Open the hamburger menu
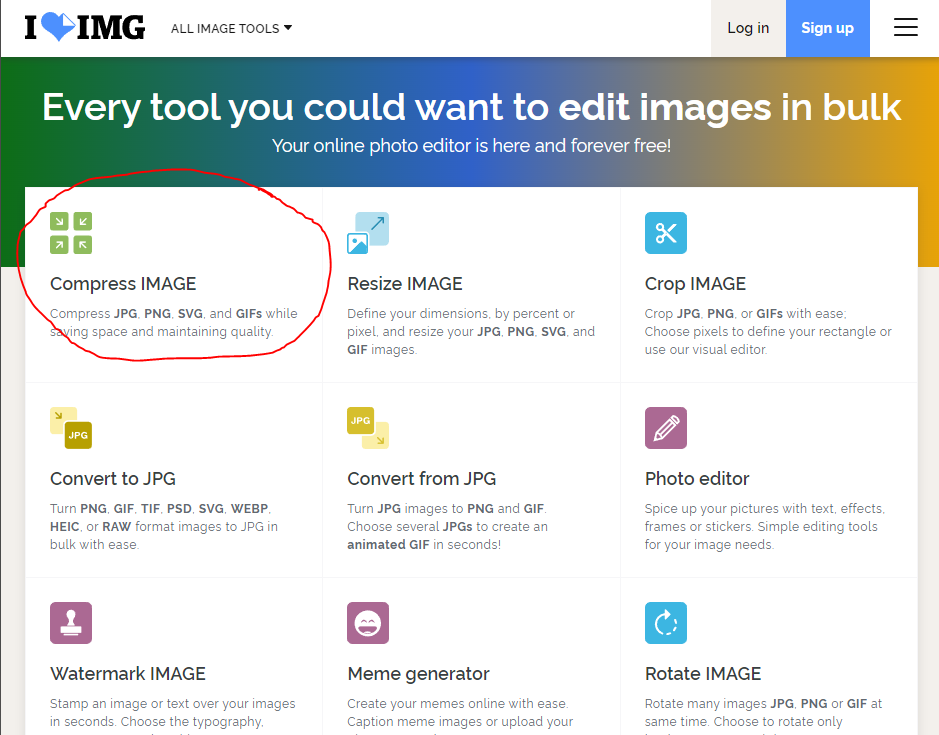939x735 pixels. (905, 27)
